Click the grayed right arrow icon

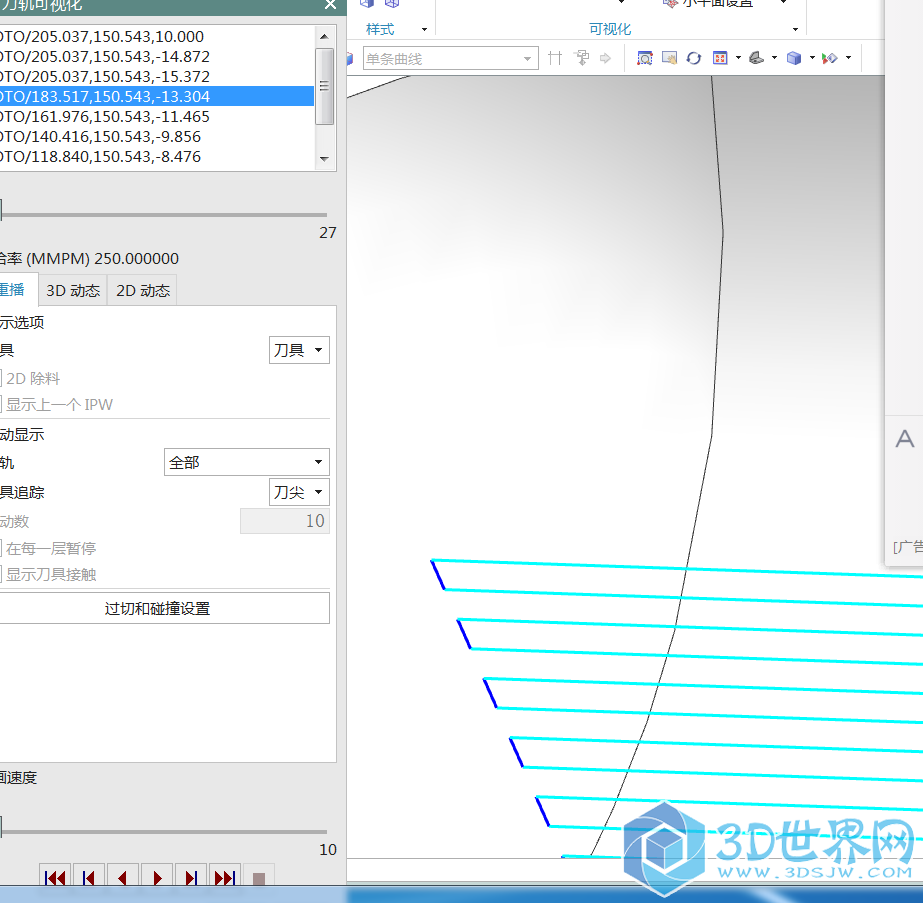[605, 58]
